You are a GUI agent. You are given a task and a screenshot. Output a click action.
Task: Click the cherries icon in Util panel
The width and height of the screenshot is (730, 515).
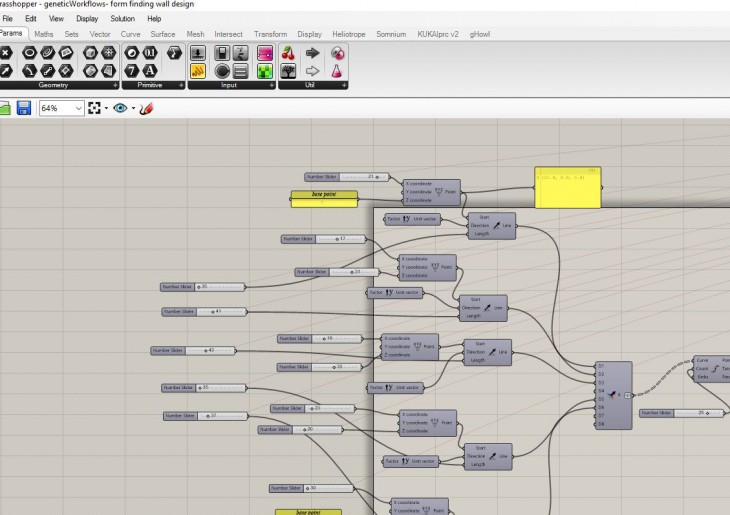(x=288, y=53)
